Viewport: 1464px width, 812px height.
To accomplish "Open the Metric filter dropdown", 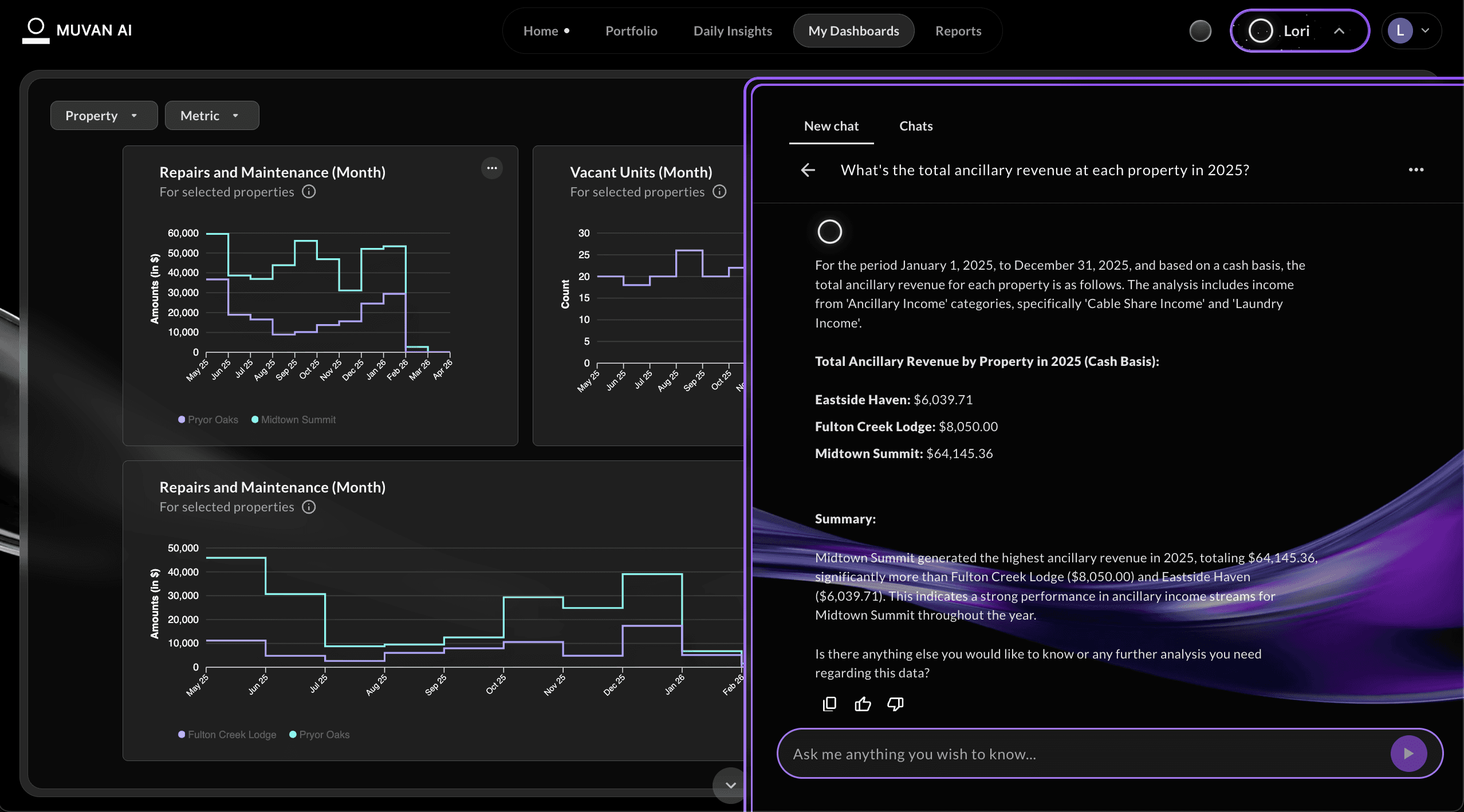I will click(x=211, y=116).
